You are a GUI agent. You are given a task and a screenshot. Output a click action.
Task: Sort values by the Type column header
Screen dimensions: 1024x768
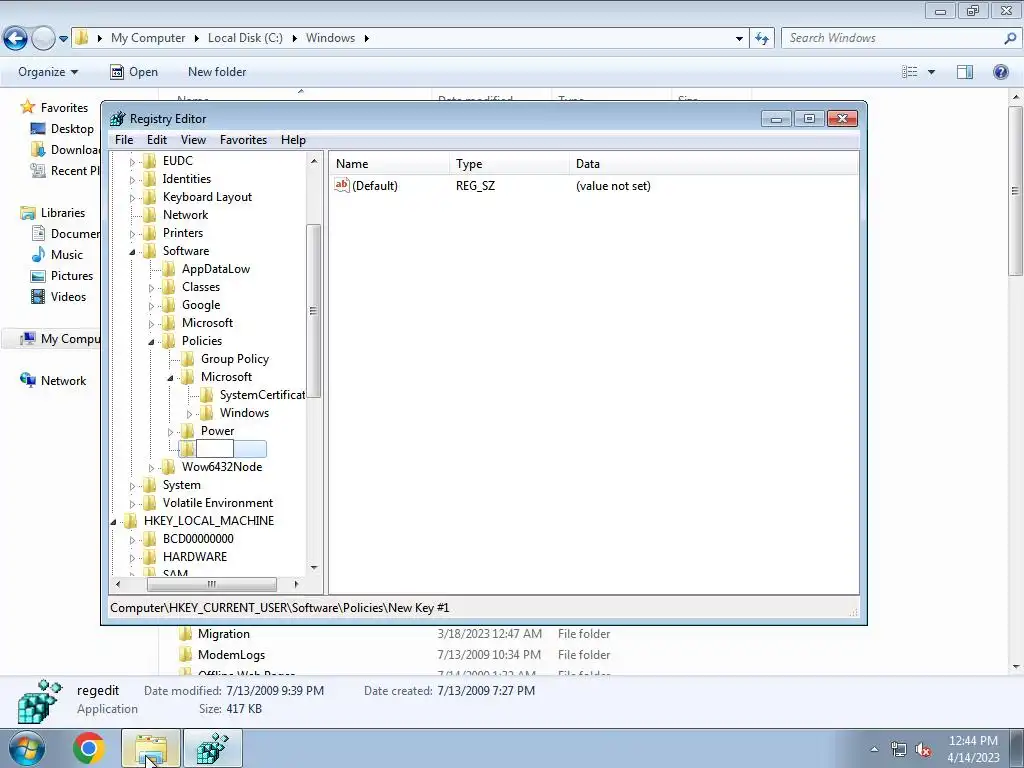tap(509, 164)
